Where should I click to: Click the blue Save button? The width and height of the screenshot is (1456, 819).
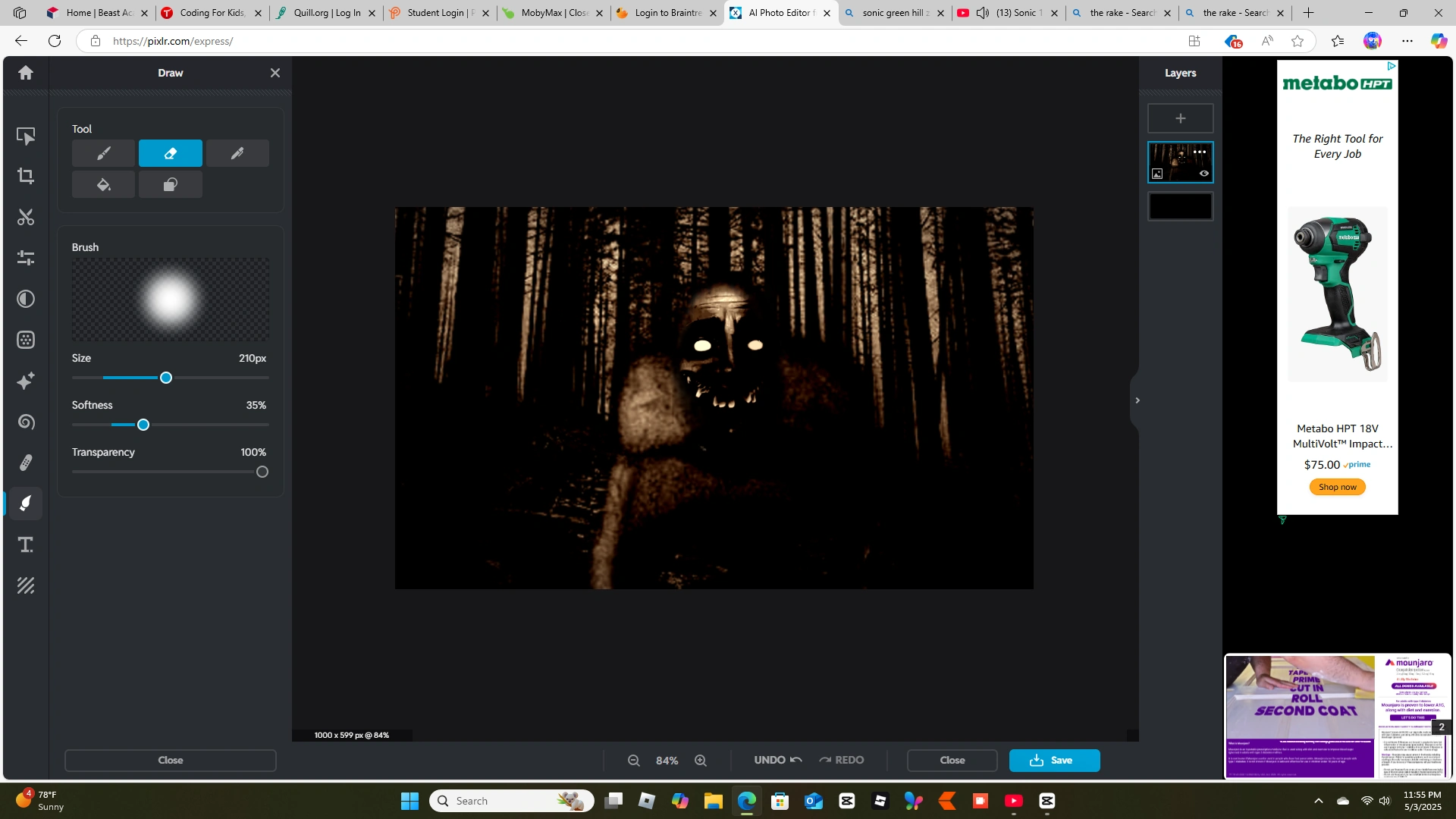1054,760
